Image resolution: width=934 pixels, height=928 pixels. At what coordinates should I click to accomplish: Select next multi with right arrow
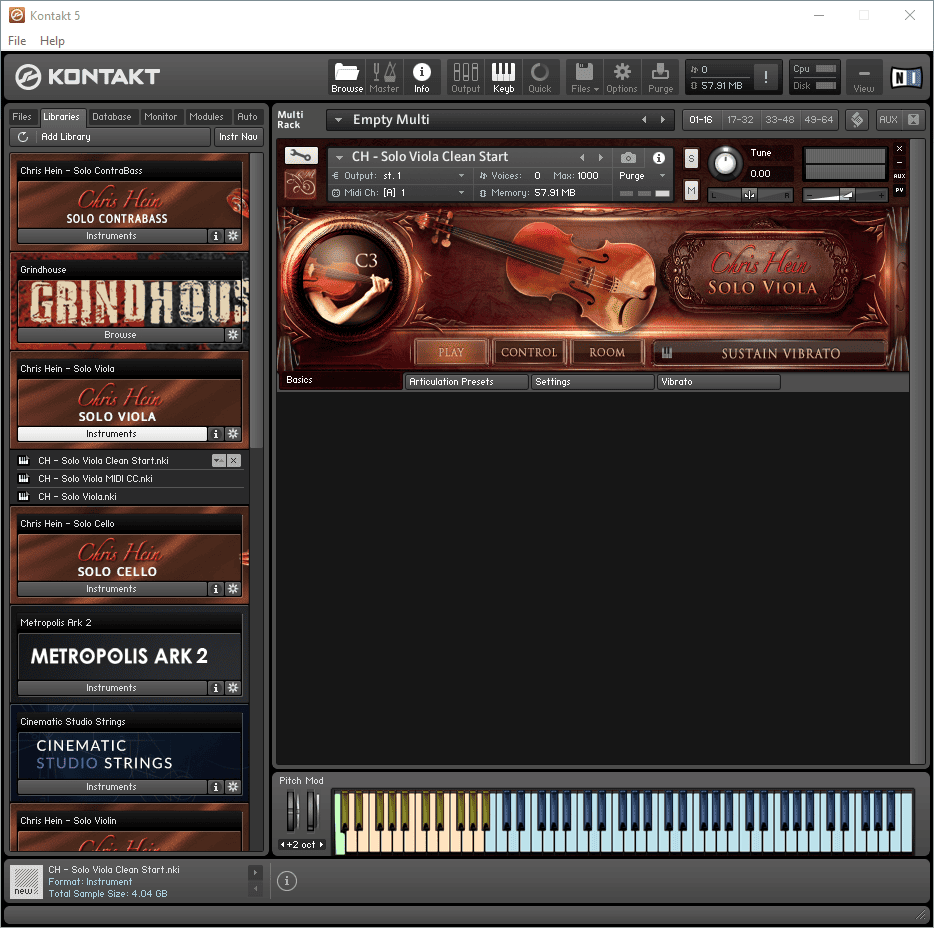click(662, 120)
